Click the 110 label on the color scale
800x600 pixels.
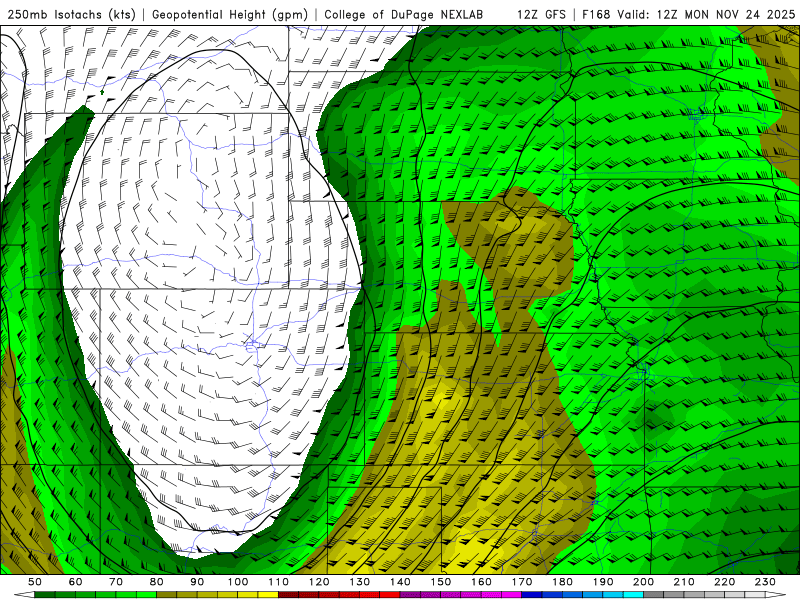coord(279,582)
